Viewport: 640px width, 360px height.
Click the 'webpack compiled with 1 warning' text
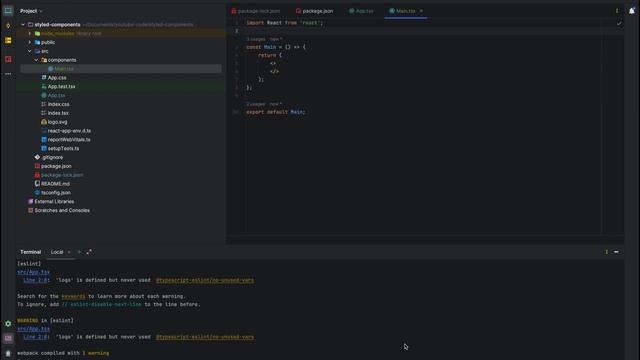point(63,353)
